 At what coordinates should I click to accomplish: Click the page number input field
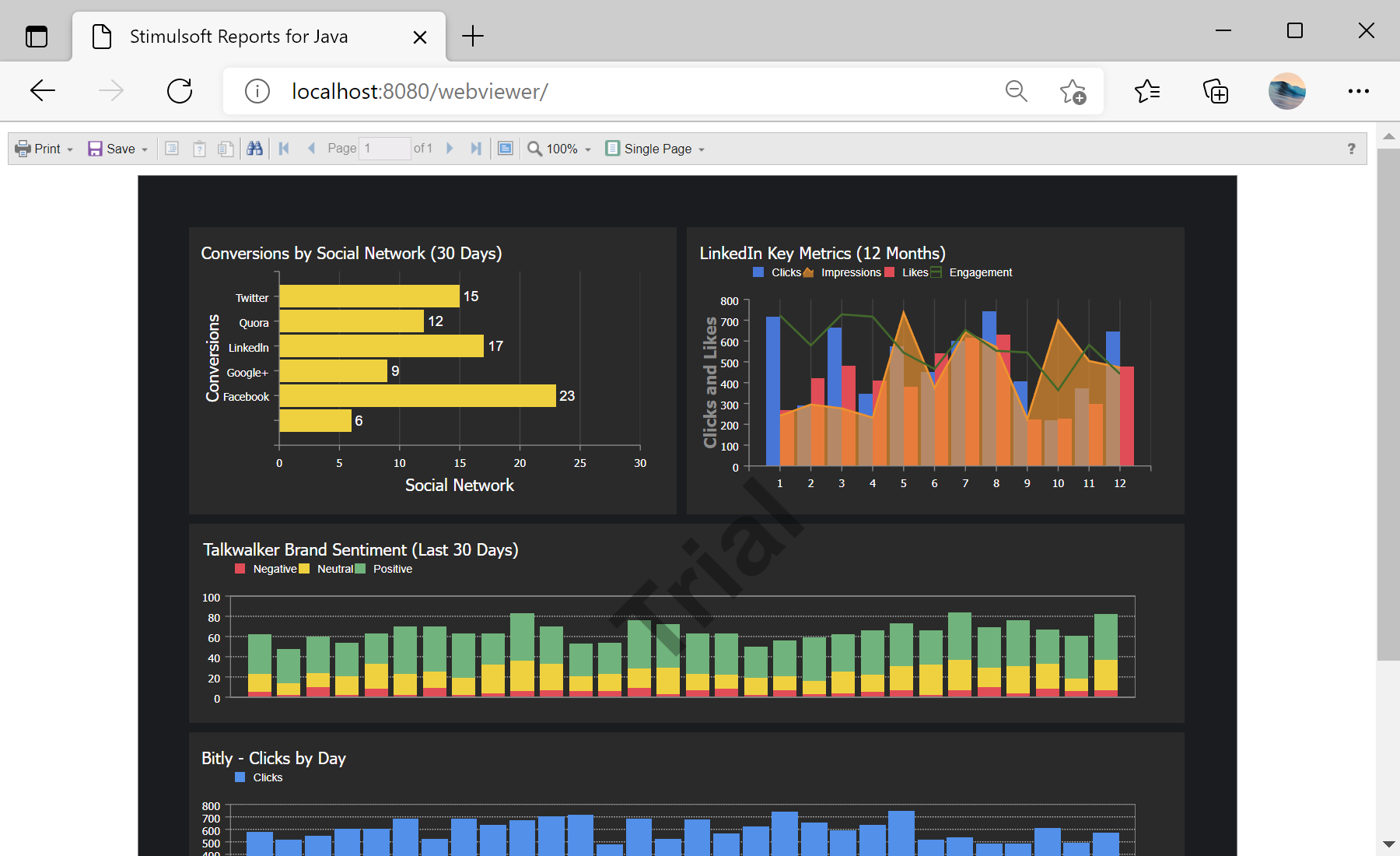tap(384, 148)
